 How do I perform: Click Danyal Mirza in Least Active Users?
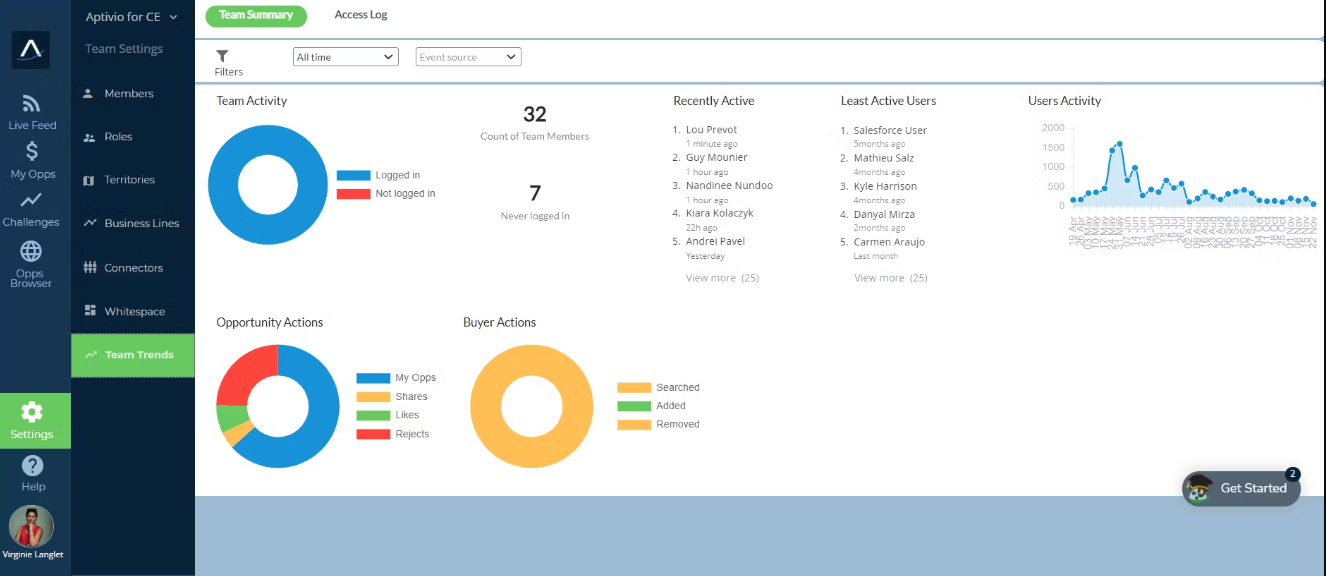[x=884, y=214]
